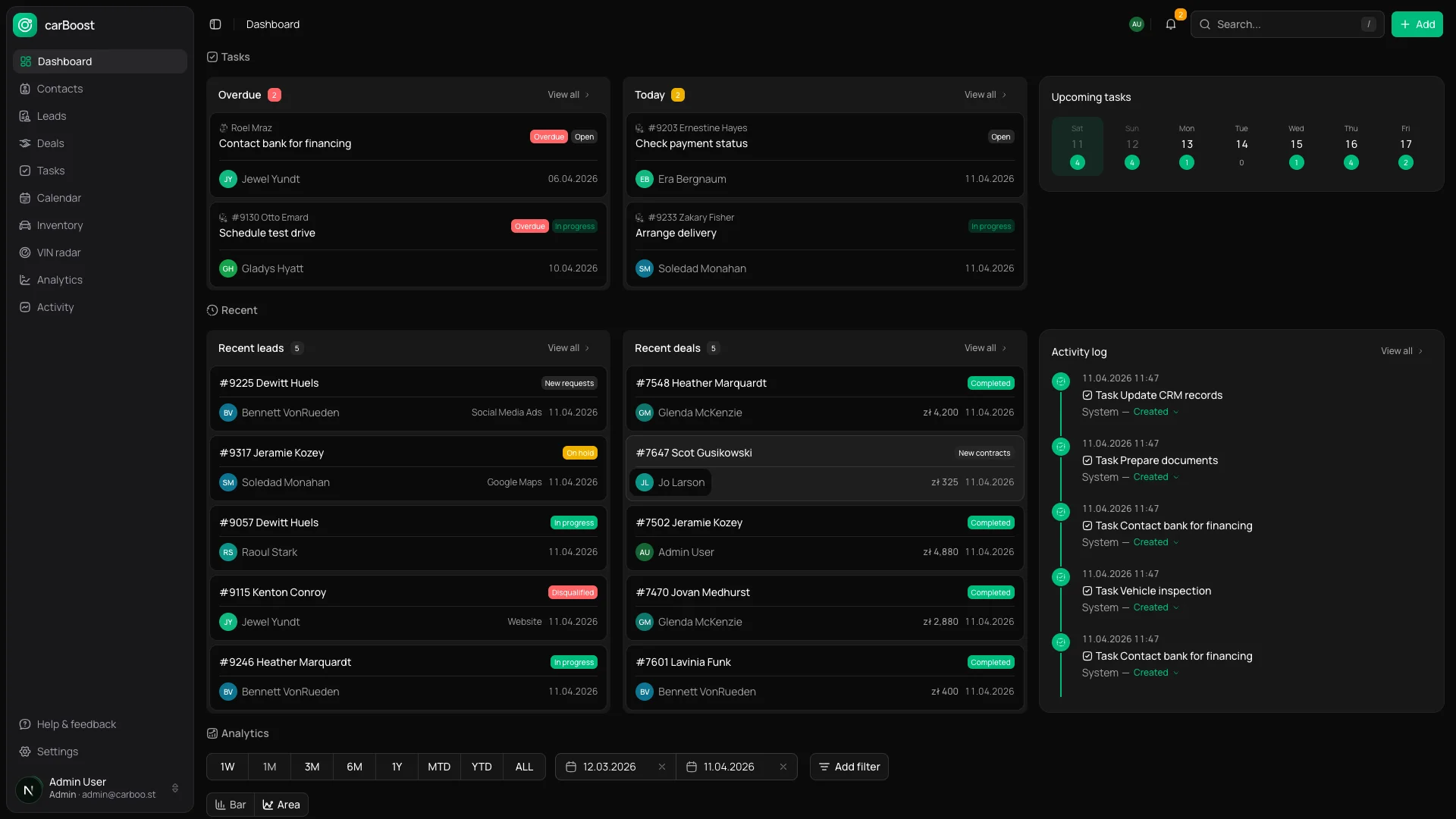Clear the 12.03.2026 start date

(x=661, y=767)
